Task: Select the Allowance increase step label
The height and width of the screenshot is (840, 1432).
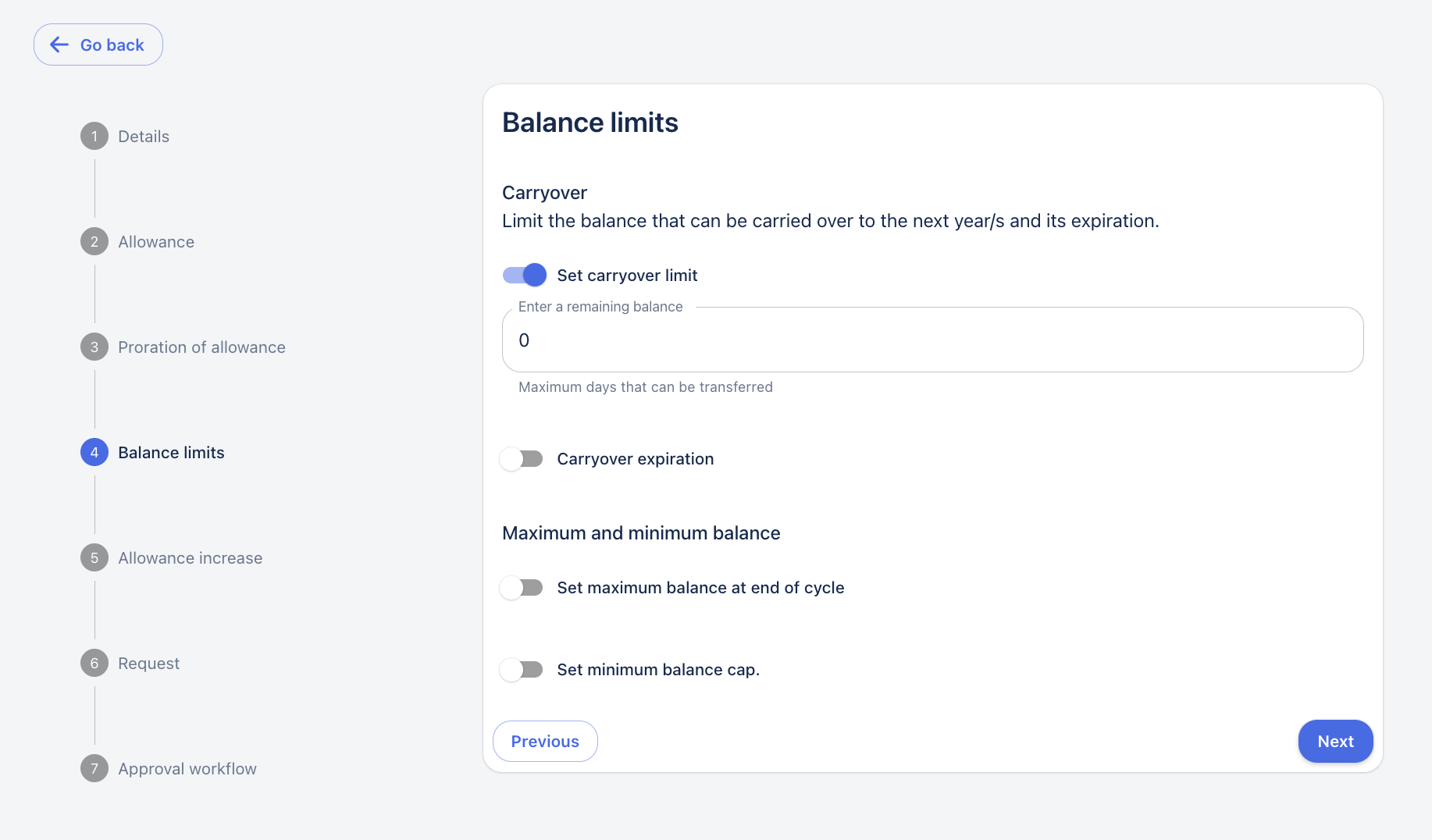Action: (190, 558)
